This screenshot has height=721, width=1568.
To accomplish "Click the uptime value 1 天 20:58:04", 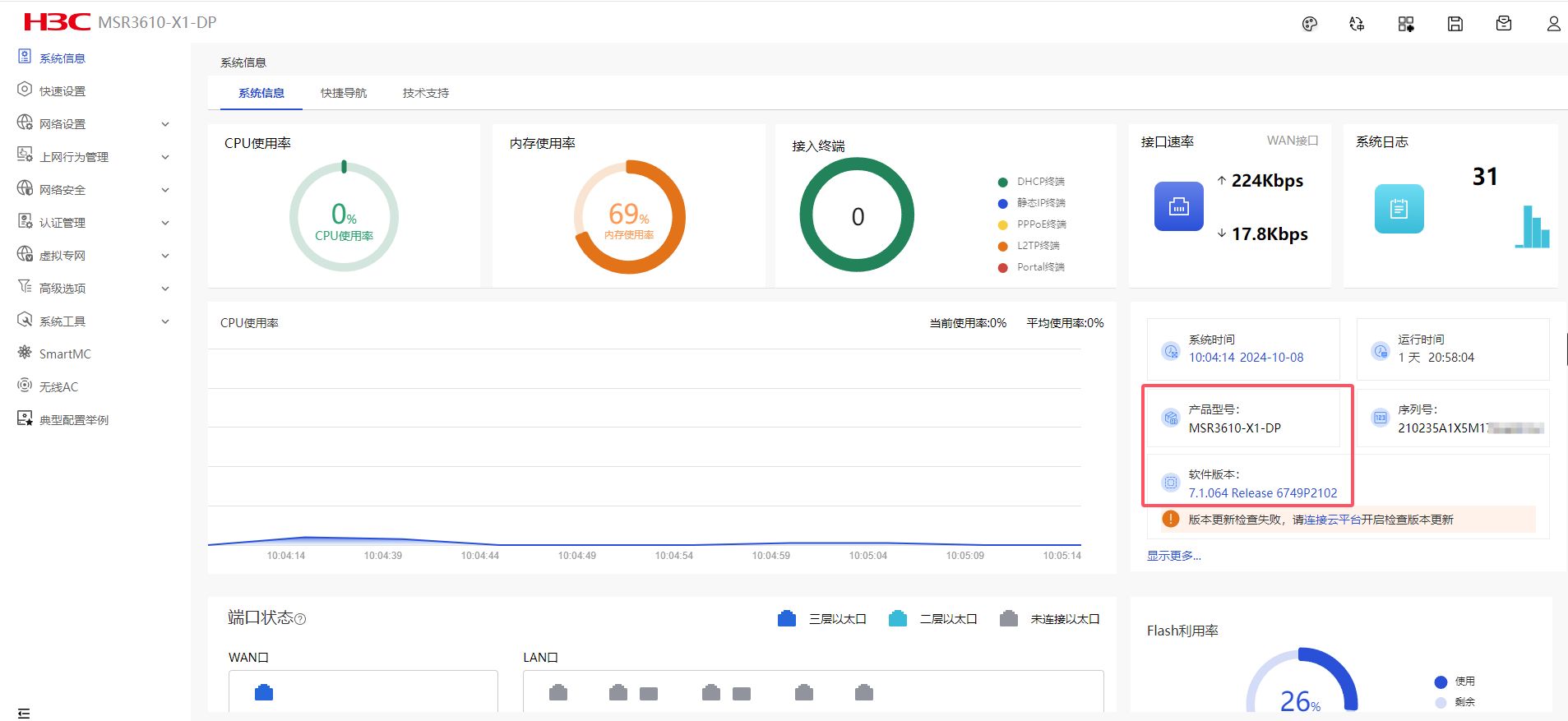I will coord(1436,358).
